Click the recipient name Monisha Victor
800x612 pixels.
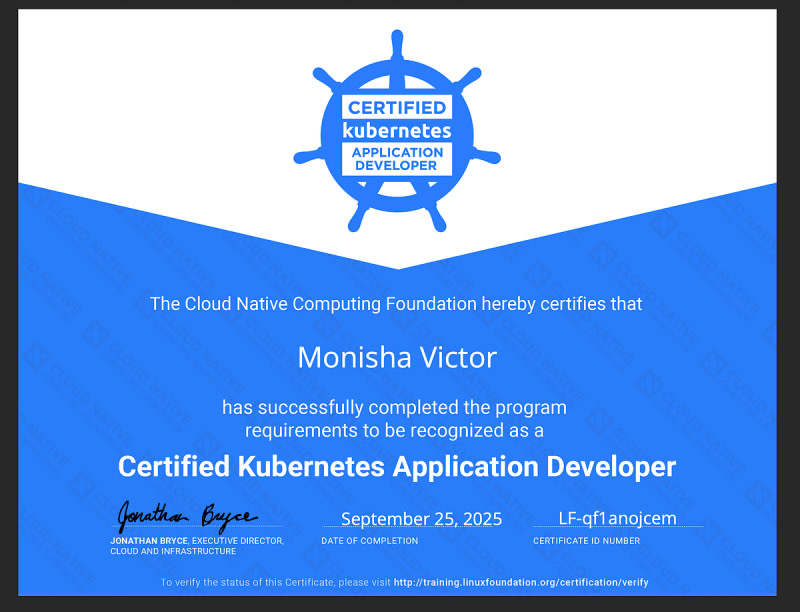tap(397, 357)
